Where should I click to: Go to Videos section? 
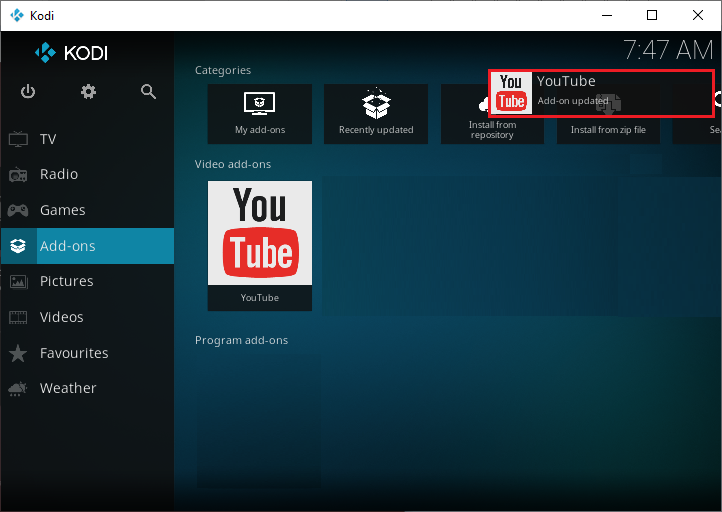tap(87, 317)
